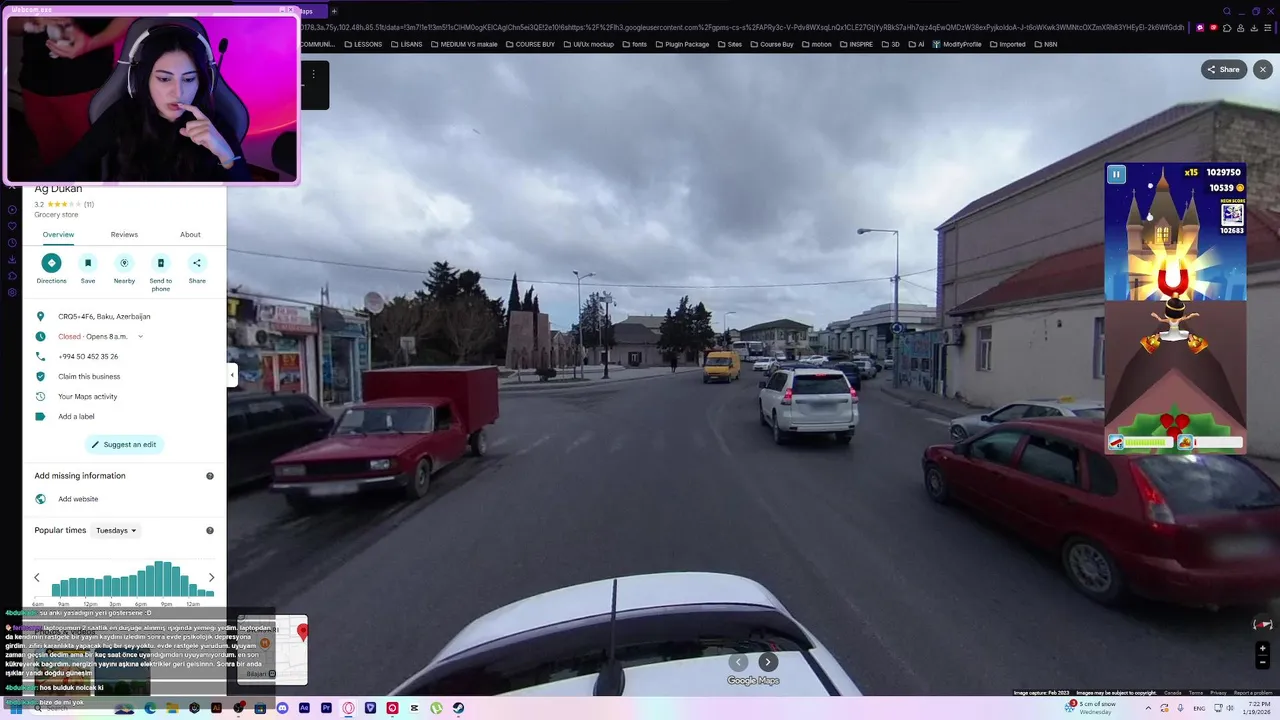Click the browser address bar URL

pos(740,28)
